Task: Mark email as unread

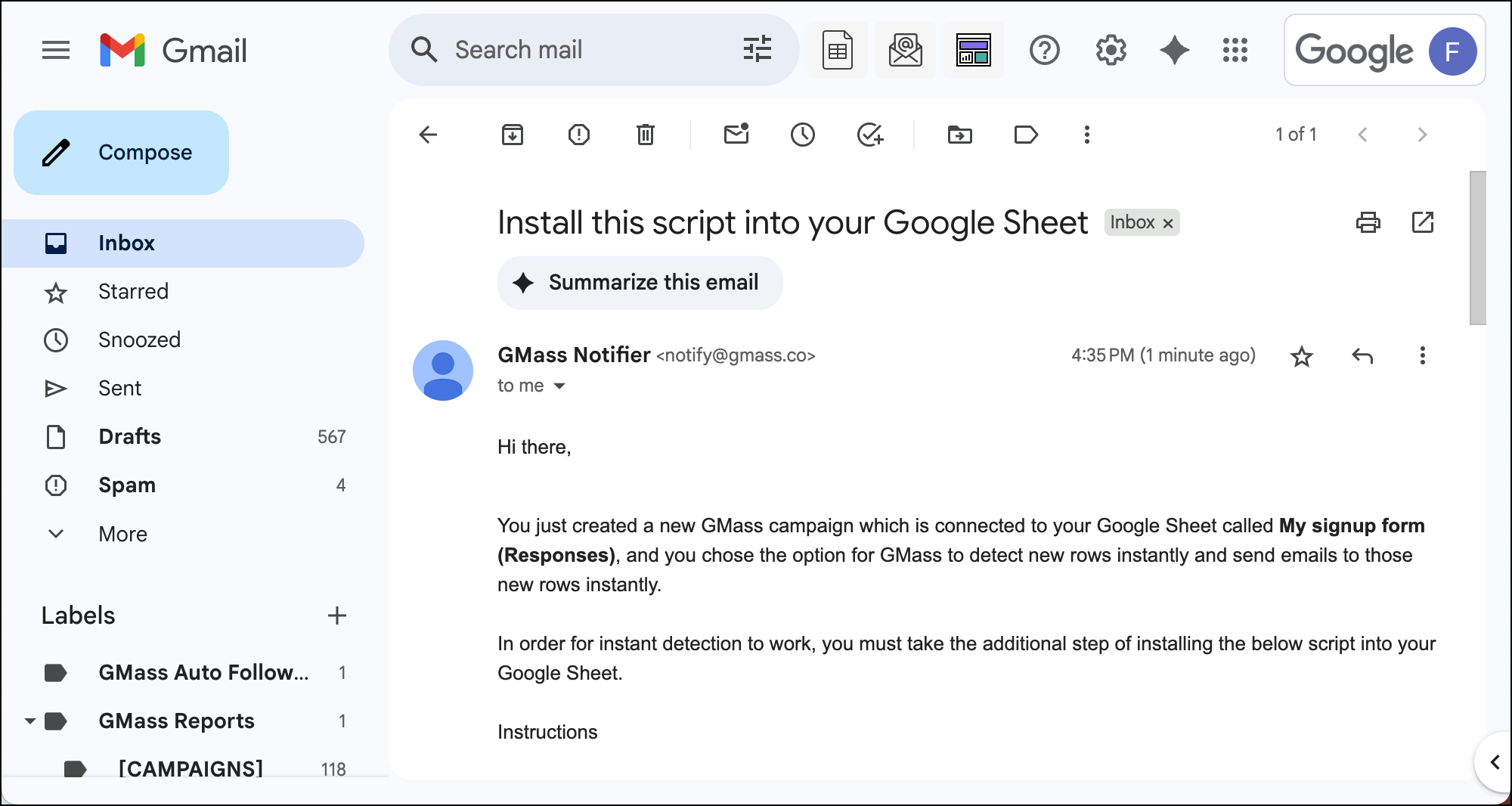Action: click(736, 135)
